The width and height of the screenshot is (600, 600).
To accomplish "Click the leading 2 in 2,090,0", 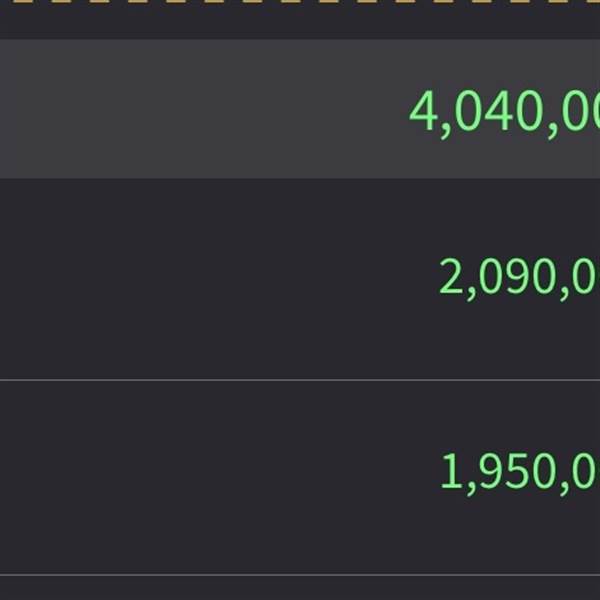I will [x=452, y=277].
